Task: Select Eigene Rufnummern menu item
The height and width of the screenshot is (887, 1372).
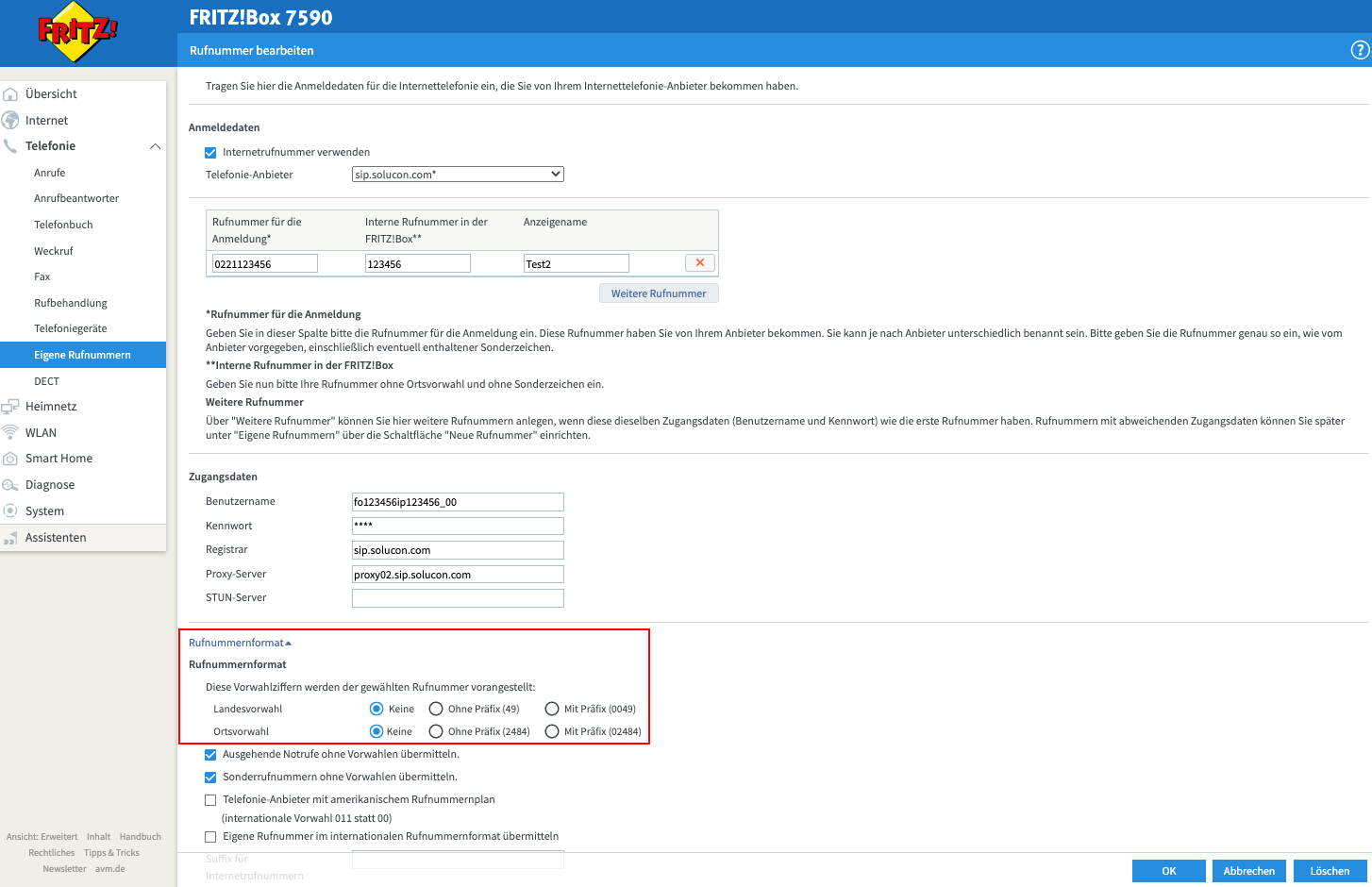Action: click(83, 355)
